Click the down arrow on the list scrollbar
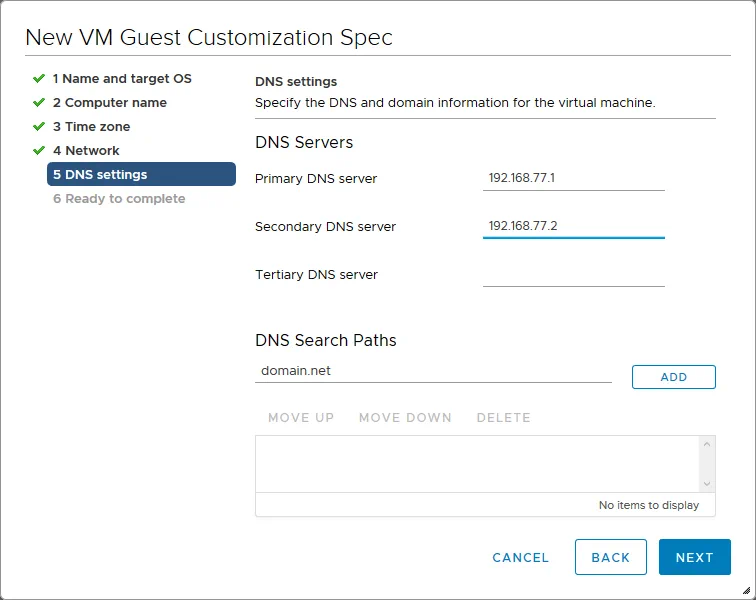 pos(707,483)
